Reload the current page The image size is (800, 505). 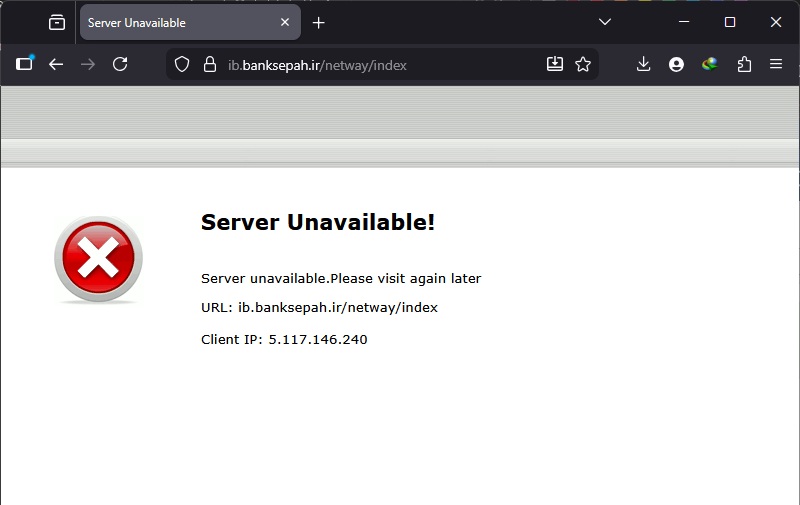point(120,64)
